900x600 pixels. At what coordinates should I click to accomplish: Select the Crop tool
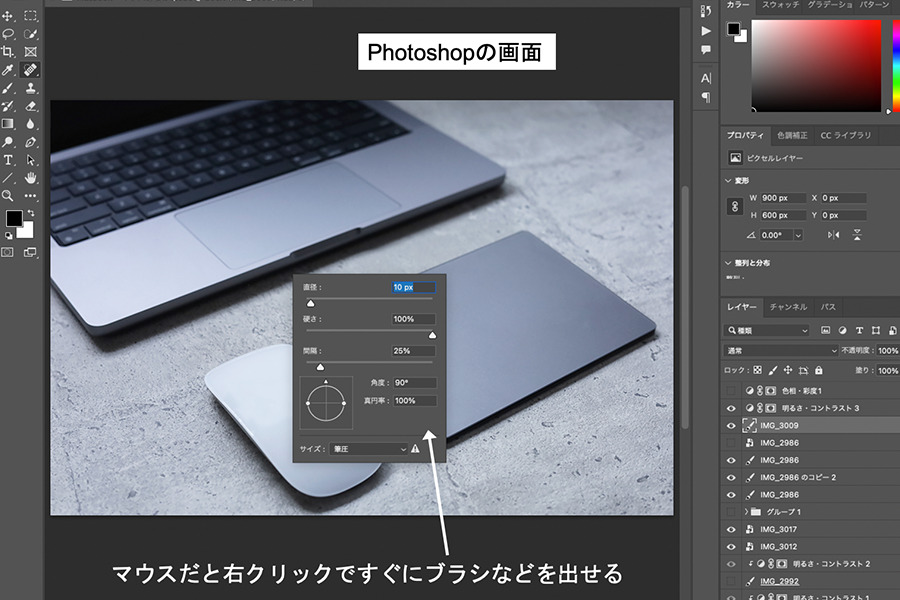(7, 52)
